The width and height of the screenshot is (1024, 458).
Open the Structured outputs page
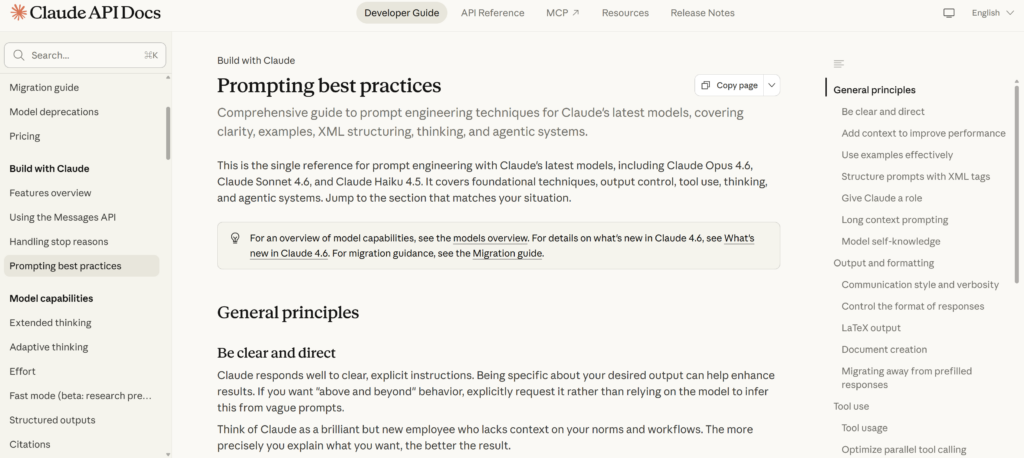point(52,420)
